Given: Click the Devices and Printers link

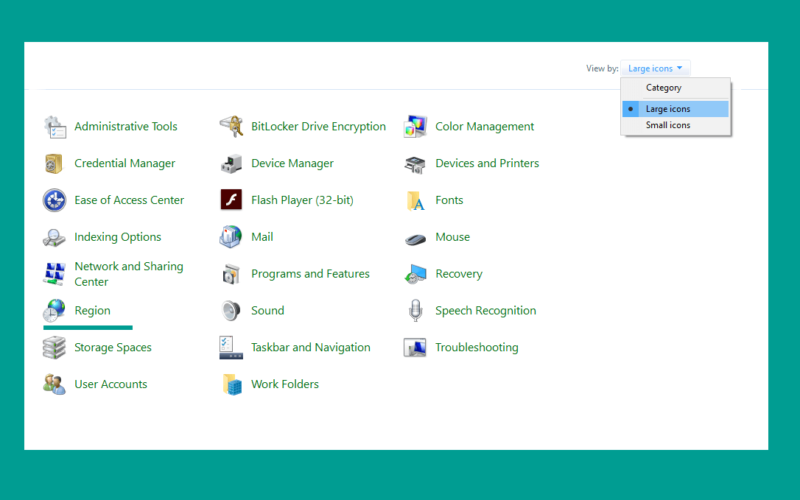Looking at the screenshot, I should coord(487,163).
